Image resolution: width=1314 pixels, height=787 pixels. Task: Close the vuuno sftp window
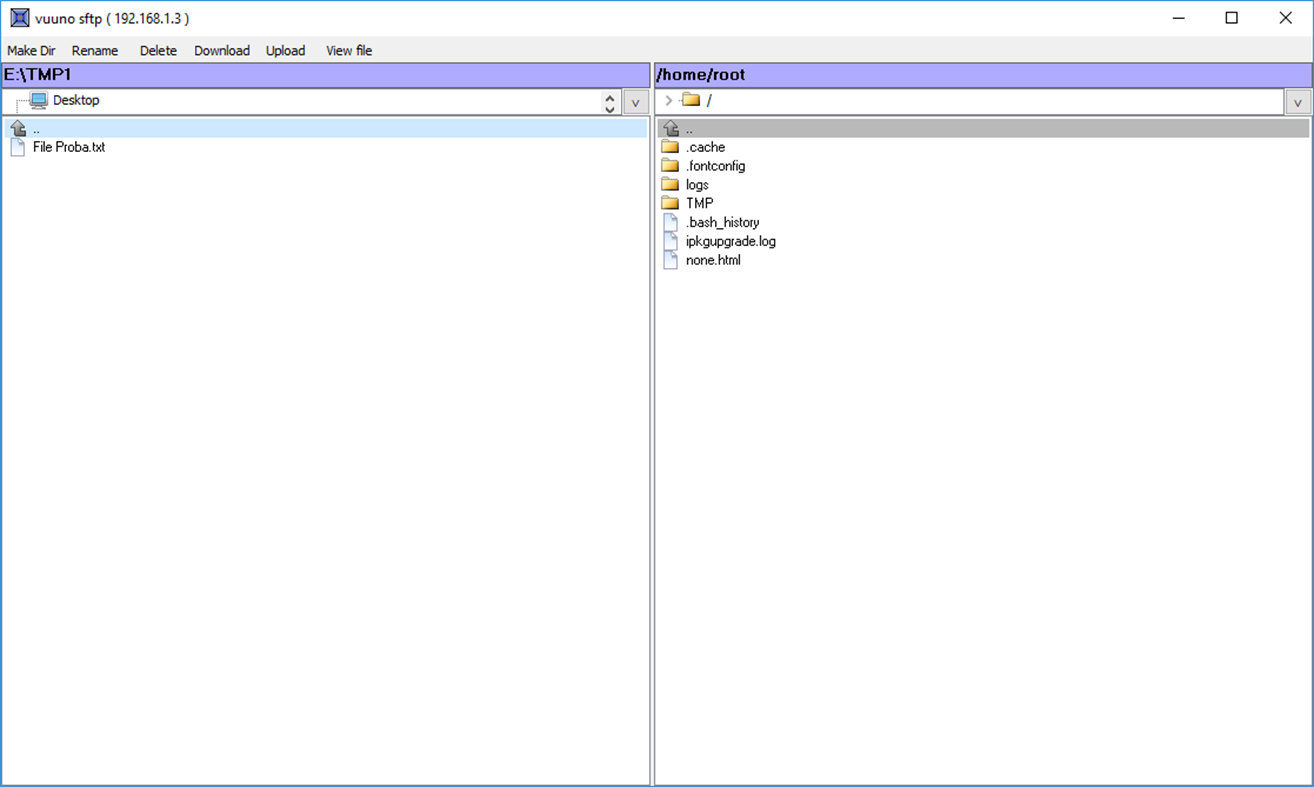[1286, 18]
